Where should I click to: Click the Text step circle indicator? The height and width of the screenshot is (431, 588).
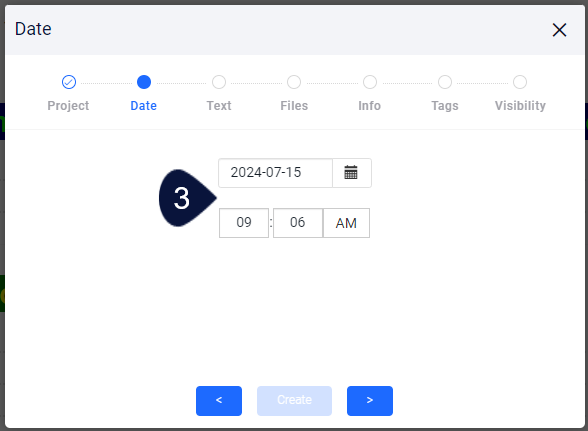pyautogui.click(x=219, y=82)
